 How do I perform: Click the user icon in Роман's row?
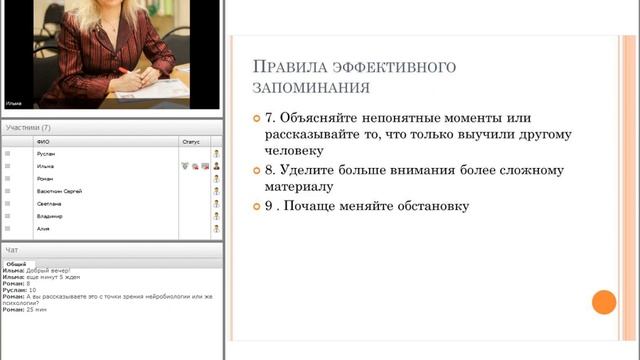pyautogui.click(x=216, y=178)
